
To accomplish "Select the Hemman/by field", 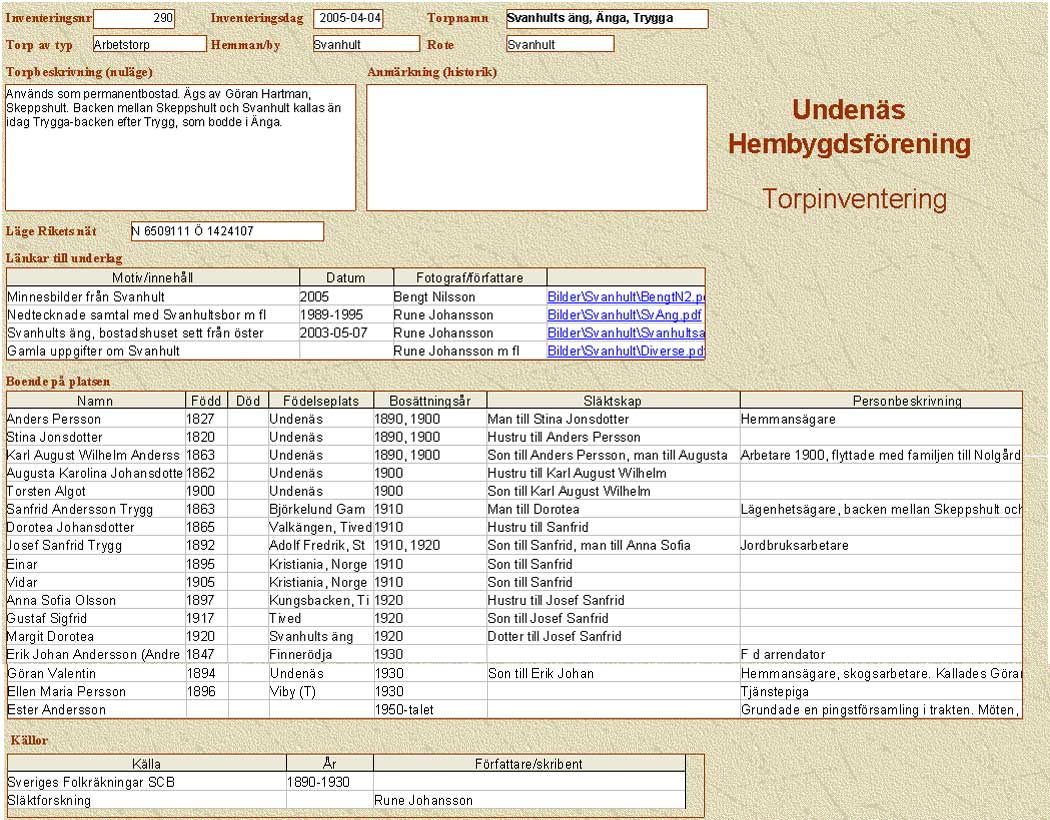I will click(x=365, y=44).
